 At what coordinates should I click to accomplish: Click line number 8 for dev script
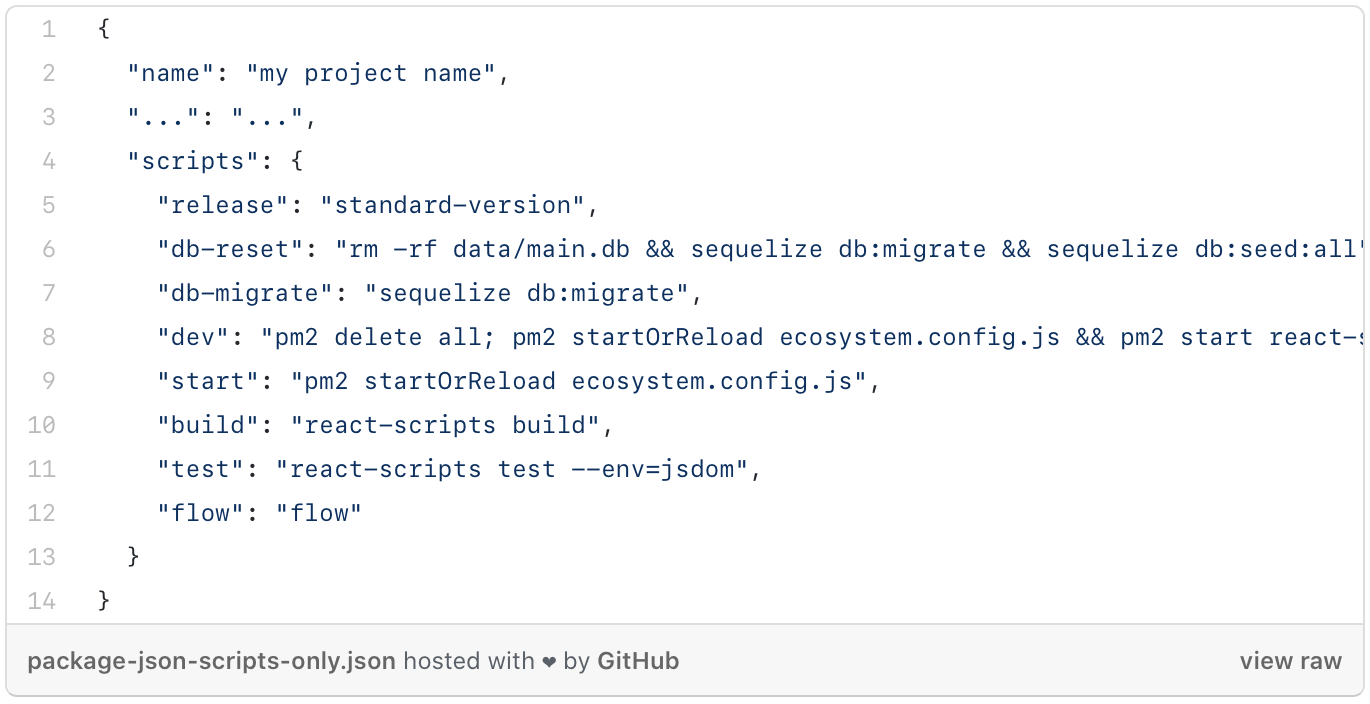49,337
